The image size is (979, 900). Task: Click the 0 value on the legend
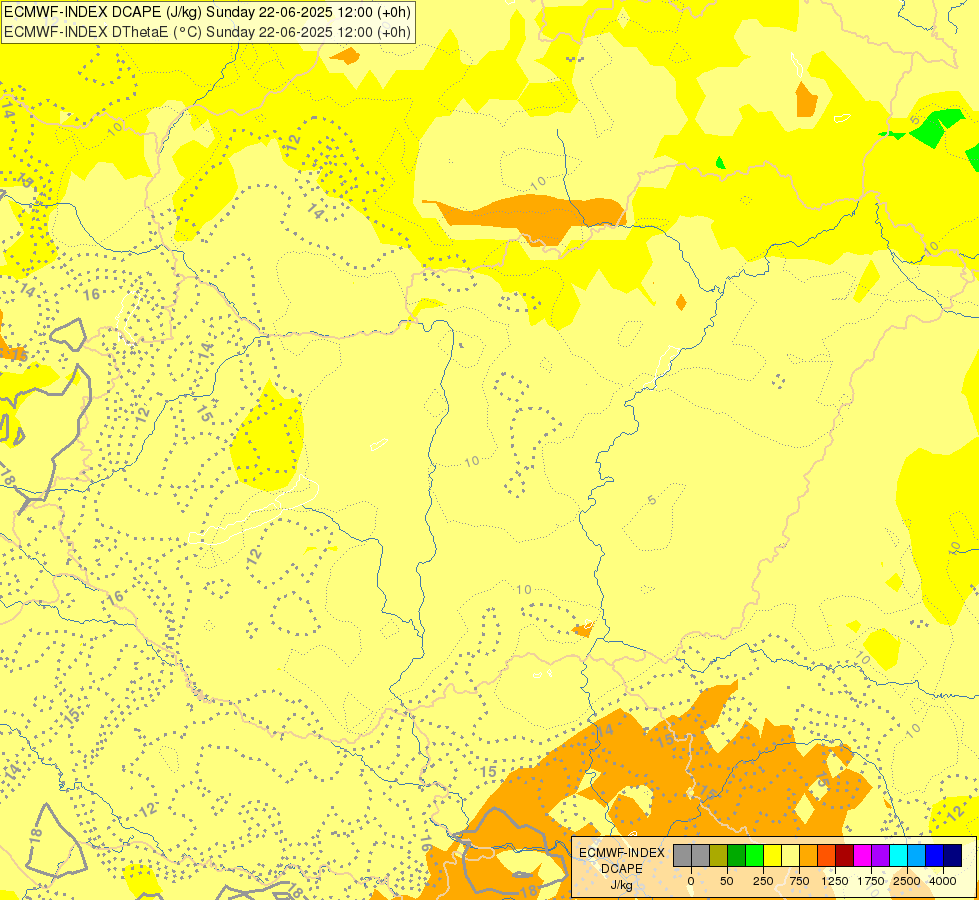pyautogui.click(x=691, y=881)
